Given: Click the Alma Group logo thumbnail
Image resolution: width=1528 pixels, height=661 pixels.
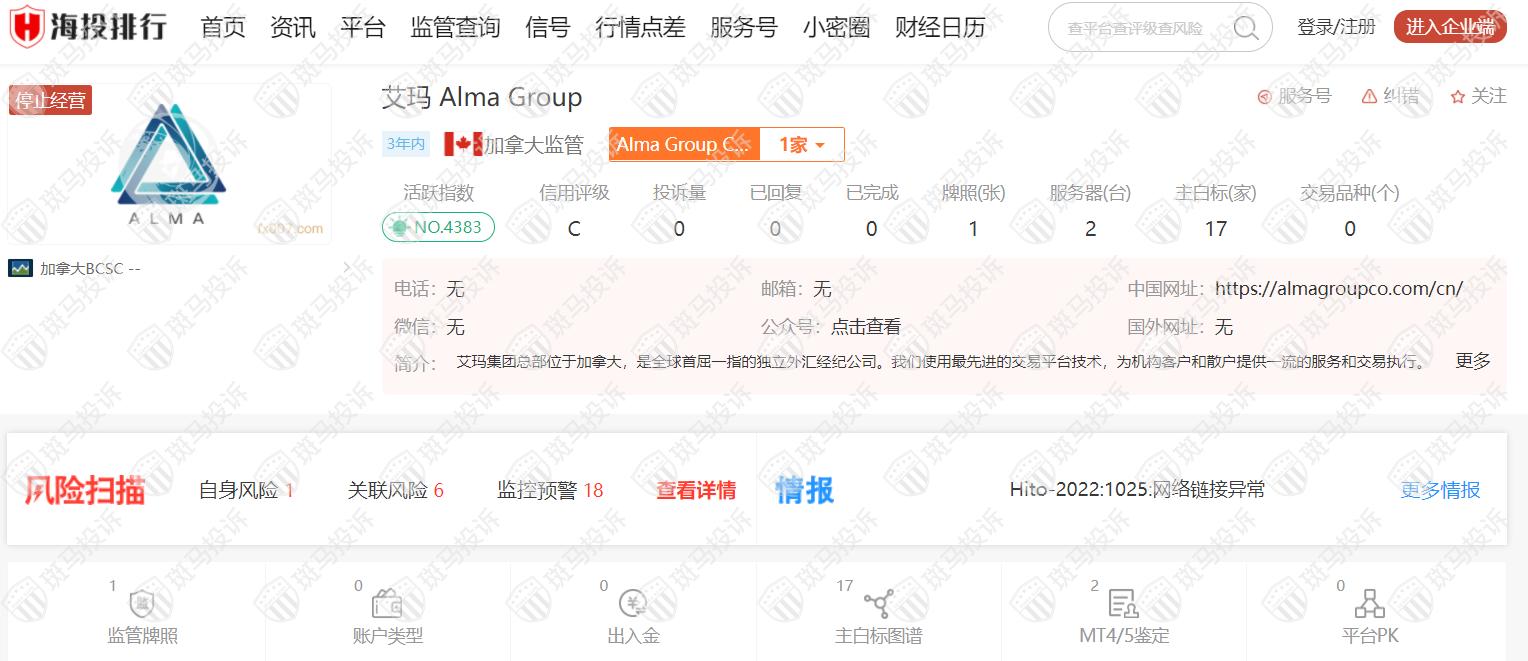Looking at the screenshot, I should [x=168, y=165].
